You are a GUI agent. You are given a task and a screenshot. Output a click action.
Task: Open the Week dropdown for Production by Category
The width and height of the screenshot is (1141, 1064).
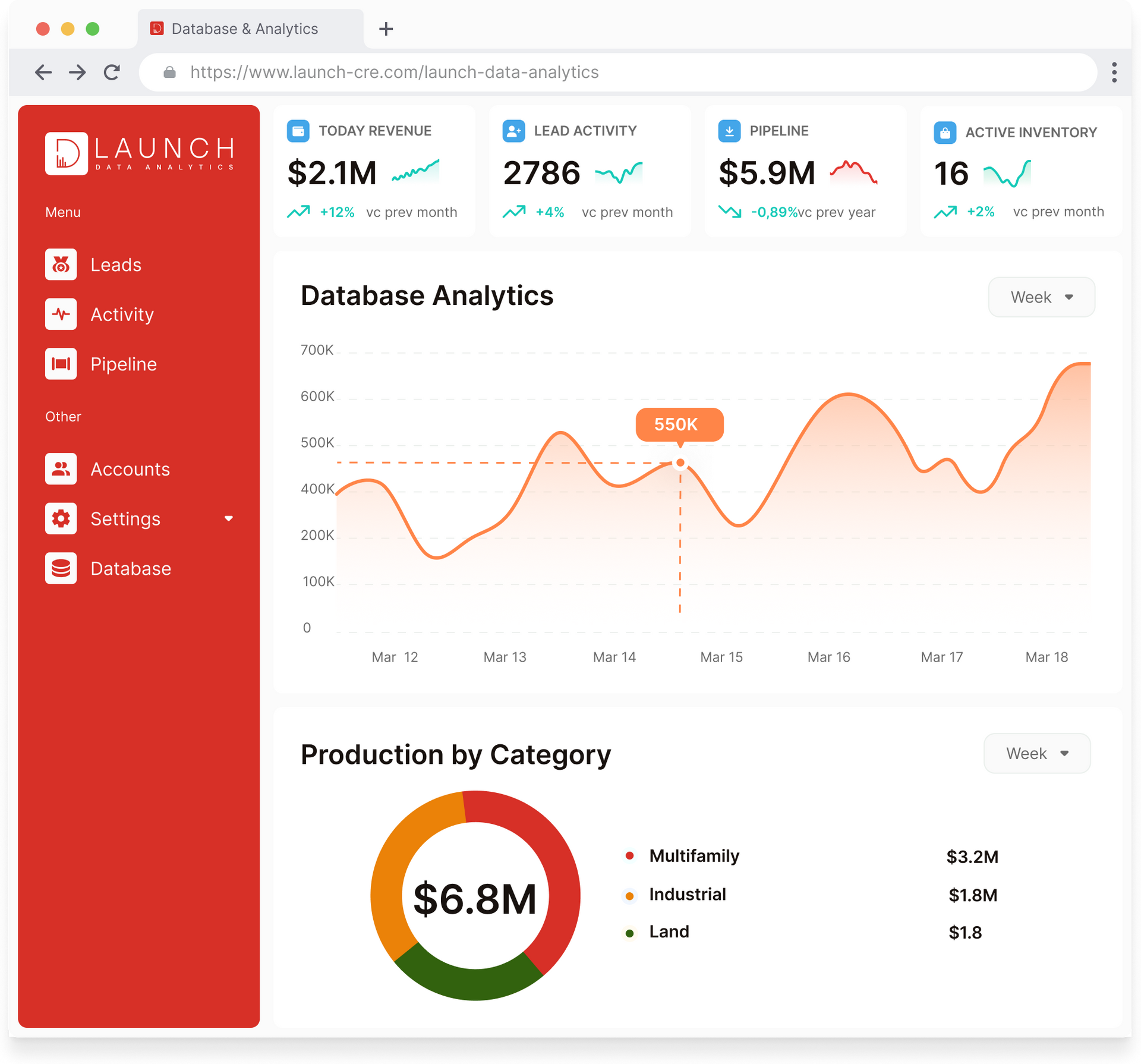(x=1036, y=753)
